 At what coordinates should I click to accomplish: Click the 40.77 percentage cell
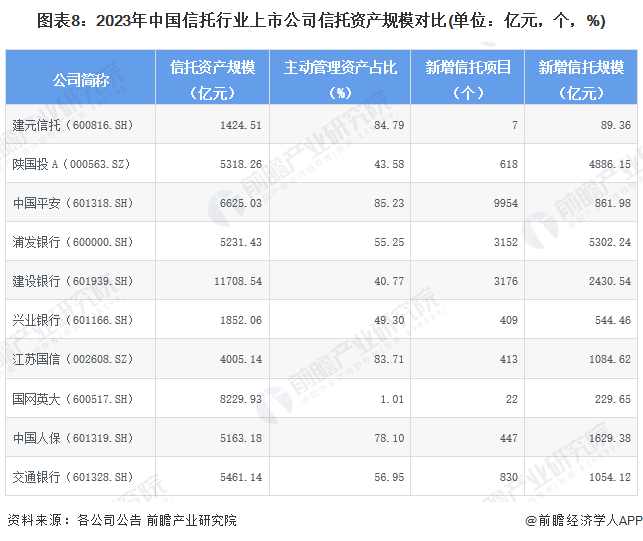[389, 281]
